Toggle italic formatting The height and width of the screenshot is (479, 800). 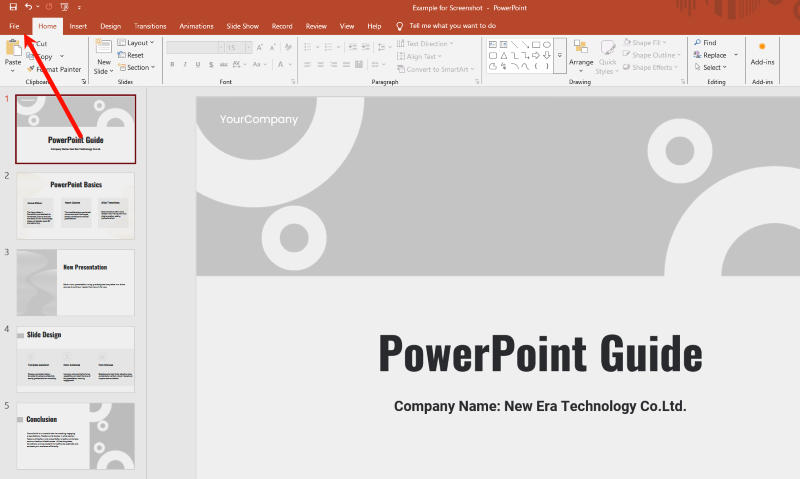coord(185,64)
